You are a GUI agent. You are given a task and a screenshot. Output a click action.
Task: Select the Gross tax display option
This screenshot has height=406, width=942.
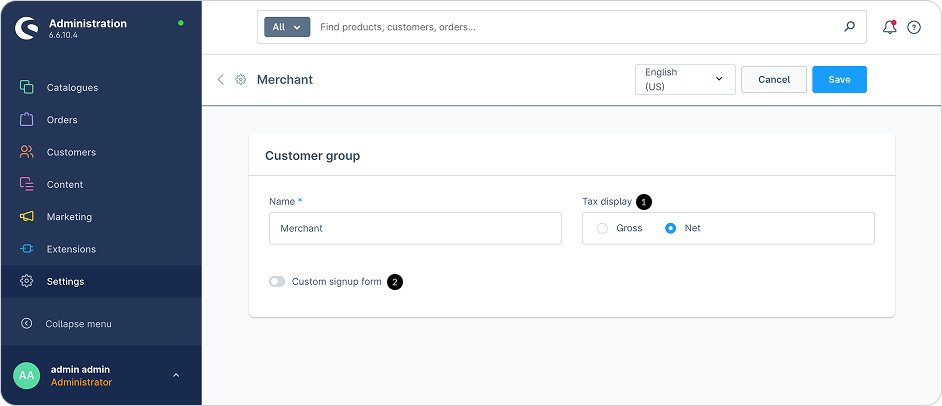[x=602, y=228]
